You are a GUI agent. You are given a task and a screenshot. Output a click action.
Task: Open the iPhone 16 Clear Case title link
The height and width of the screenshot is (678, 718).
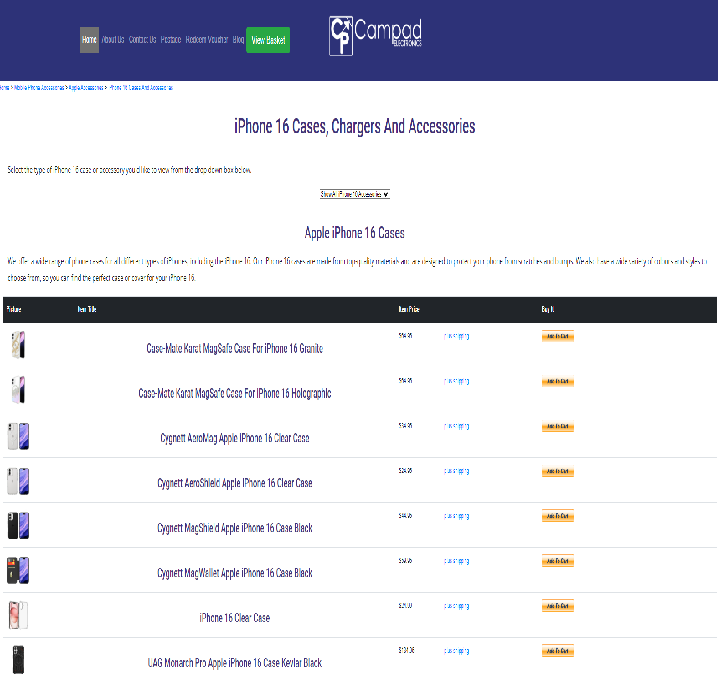click(x=234, y=618)
